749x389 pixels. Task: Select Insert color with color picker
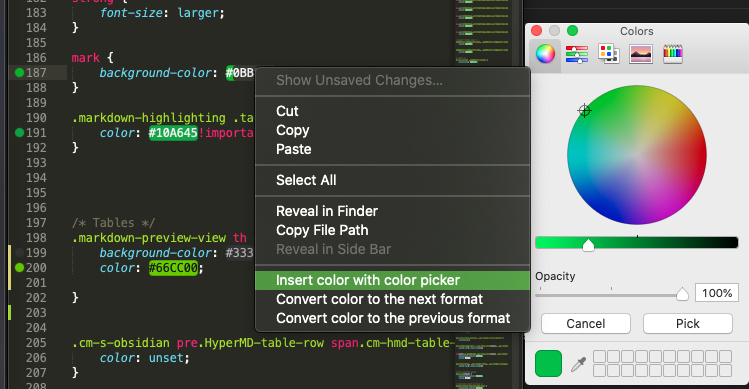[x=393, y=280]
